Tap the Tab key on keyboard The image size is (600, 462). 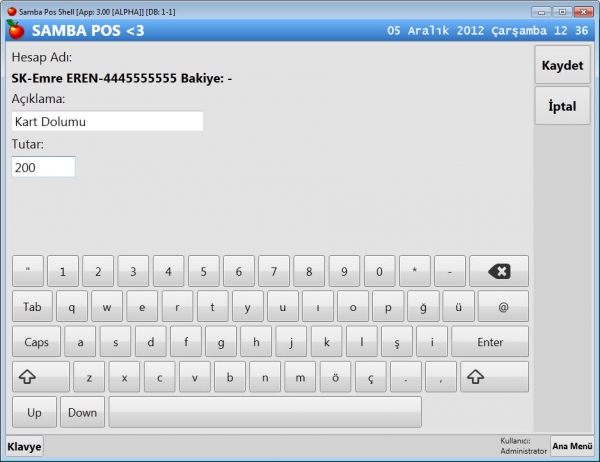(x=32, y=307)
